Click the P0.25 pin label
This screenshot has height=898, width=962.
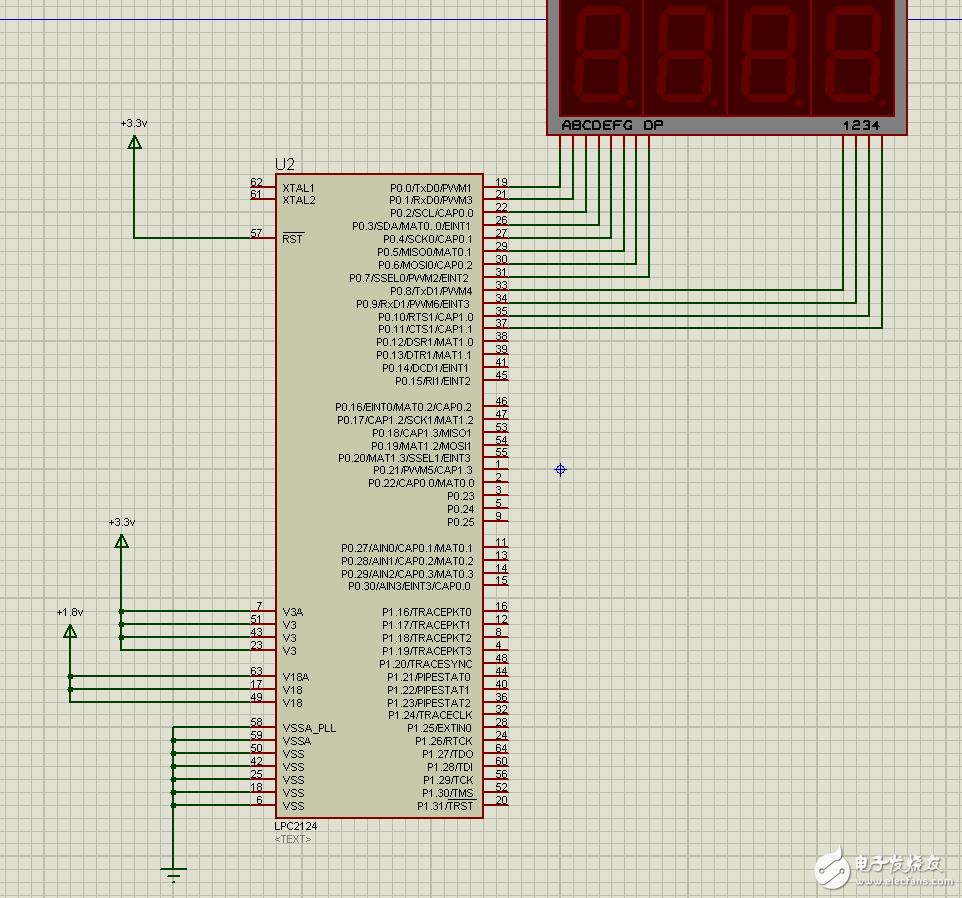(x=461, y=523)
